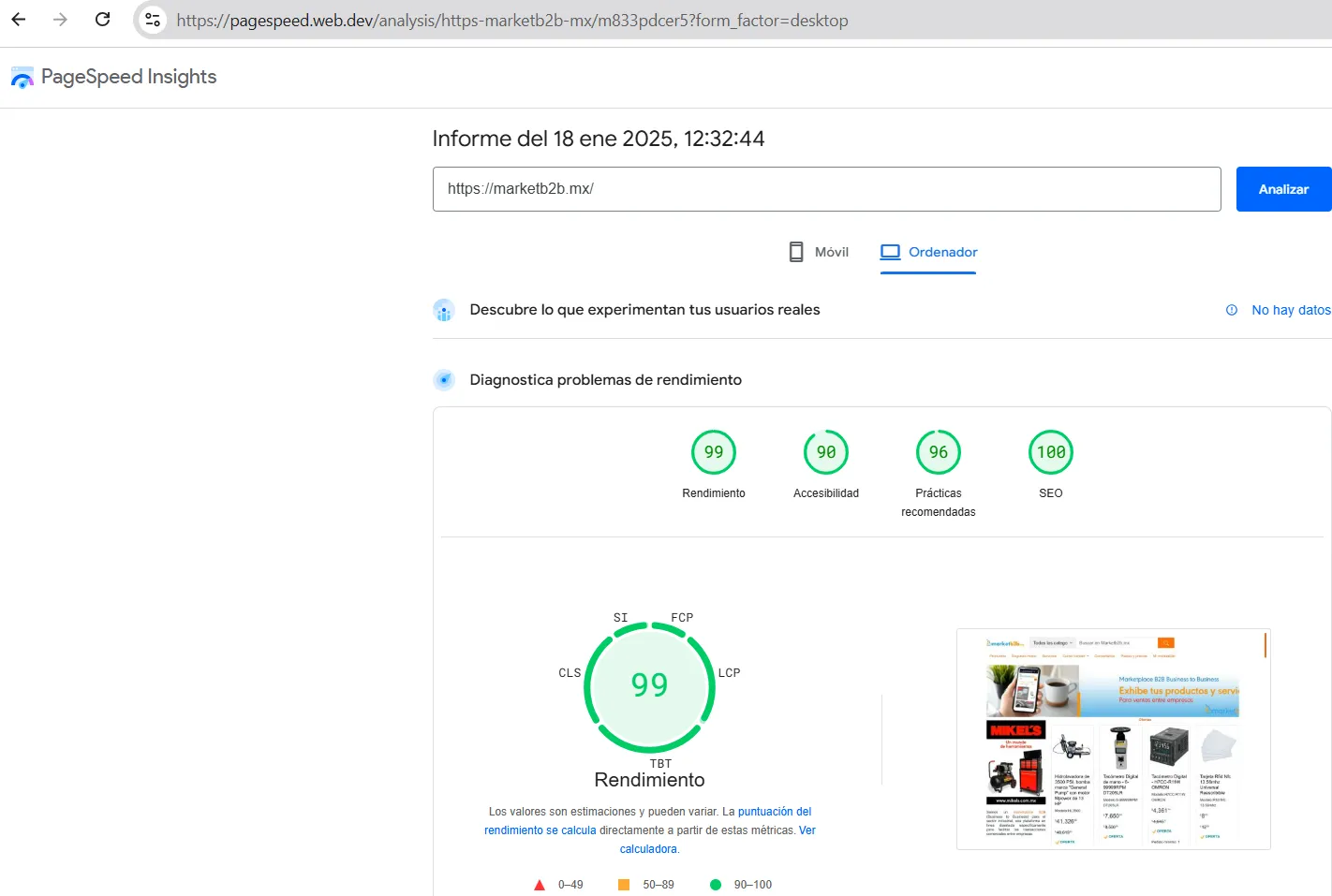This screenshot has height=896, width=1332.
Task: Switch to the Móvil tab
Action: pos(819,252)
